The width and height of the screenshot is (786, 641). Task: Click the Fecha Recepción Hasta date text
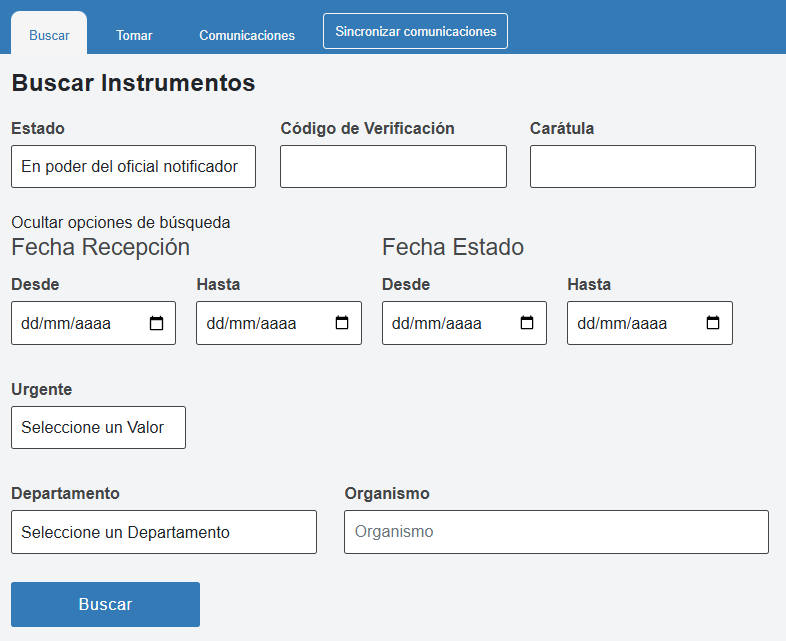(250, 324)
